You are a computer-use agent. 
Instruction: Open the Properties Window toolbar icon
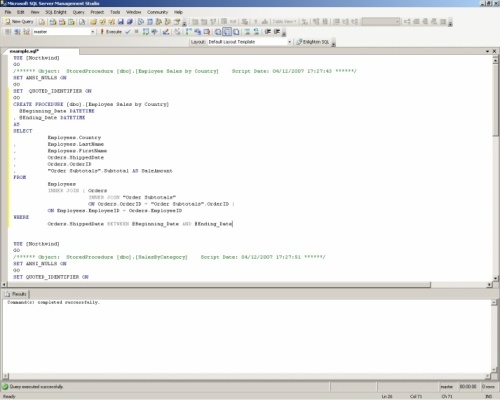pyautogui.click(x=177, y=22)
